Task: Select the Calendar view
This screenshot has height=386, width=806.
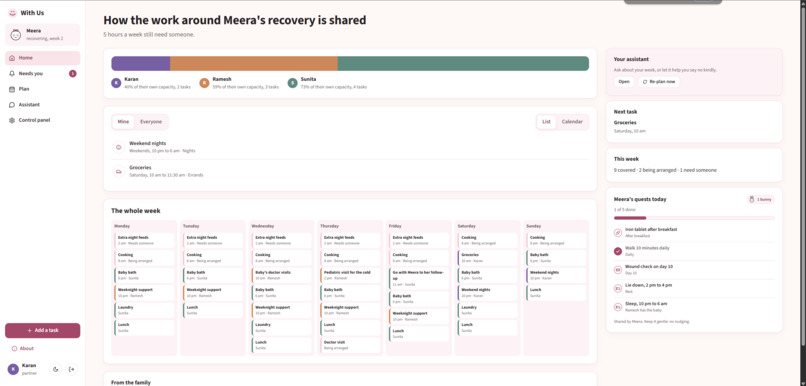Action: coord(572,122)
